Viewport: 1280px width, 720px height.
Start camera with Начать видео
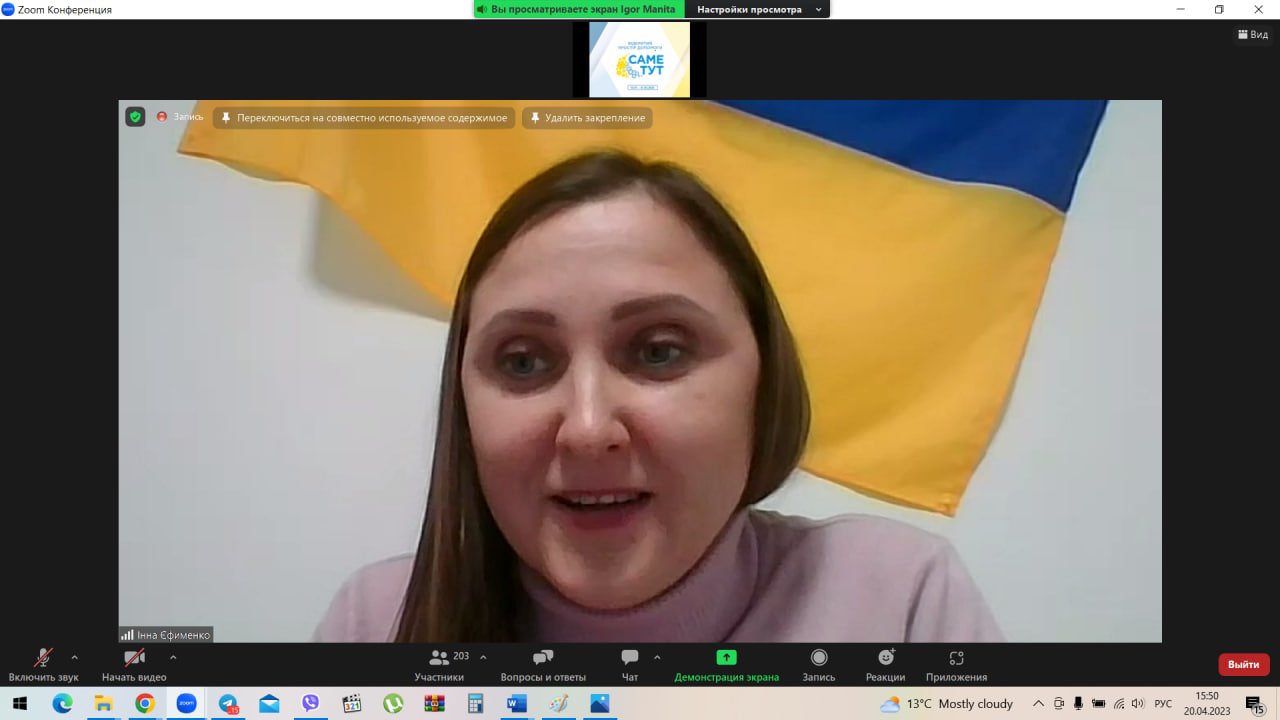point(134,665)
